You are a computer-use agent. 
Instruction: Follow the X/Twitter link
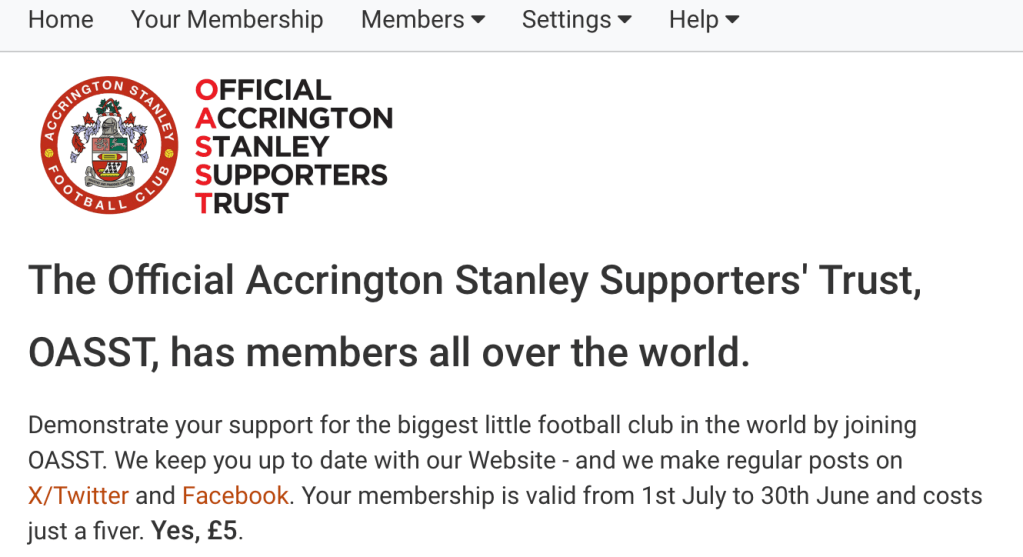pos(78,495)
